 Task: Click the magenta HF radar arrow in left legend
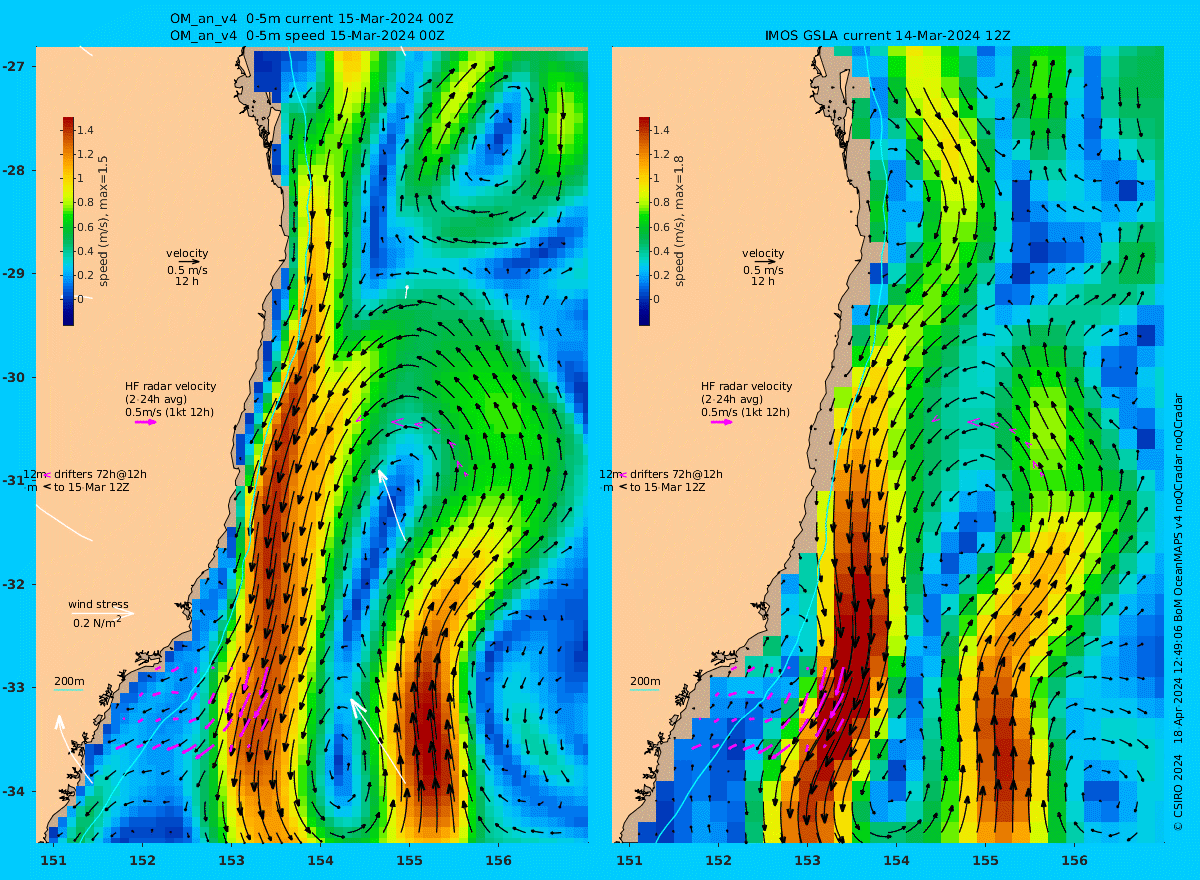tap(146, 422)
